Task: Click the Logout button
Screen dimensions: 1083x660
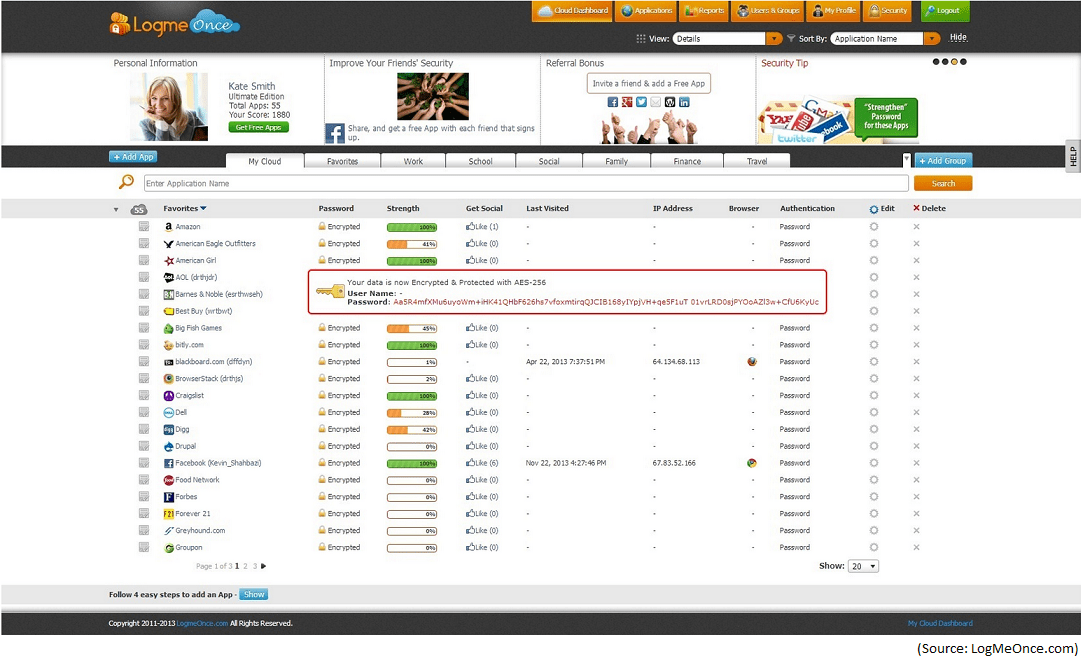Action: (946, 11)
